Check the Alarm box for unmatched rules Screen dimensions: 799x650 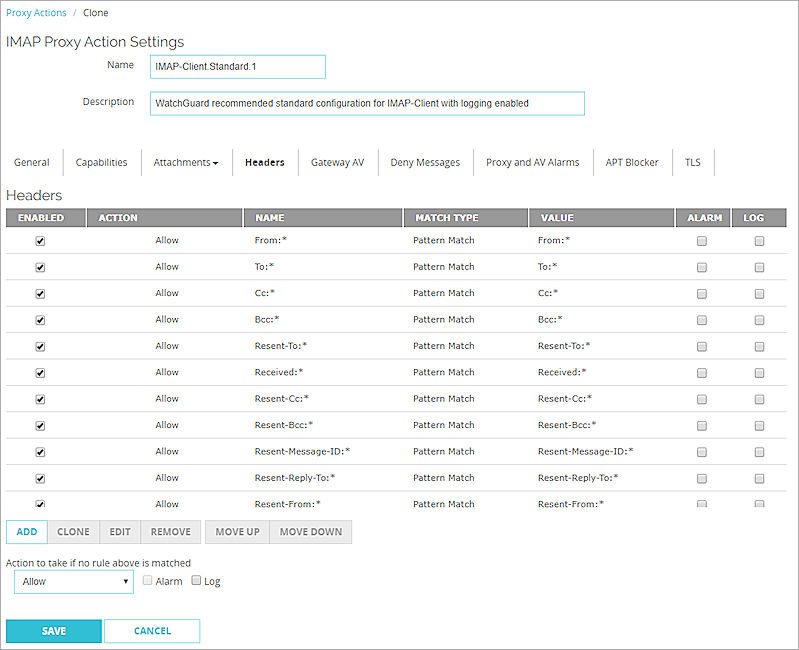click(148, 581)
